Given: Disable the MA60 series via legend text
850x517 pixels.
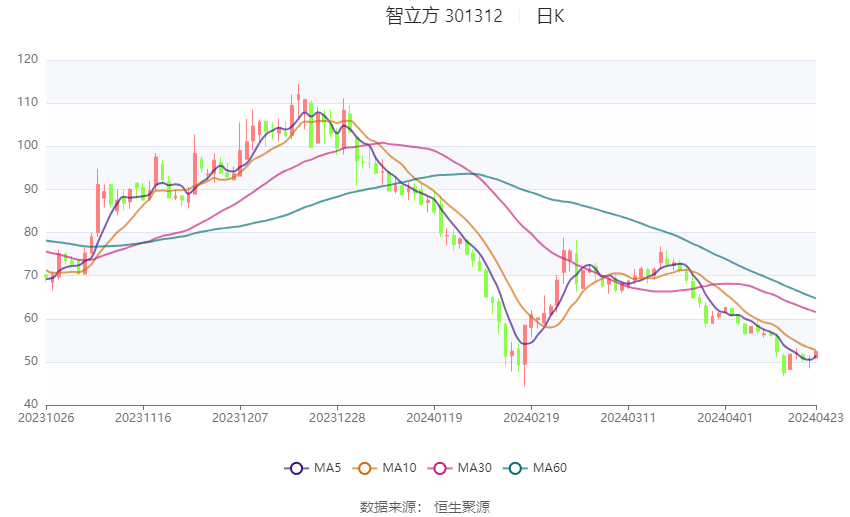Looking at the screenshot, I should [550, 468].
